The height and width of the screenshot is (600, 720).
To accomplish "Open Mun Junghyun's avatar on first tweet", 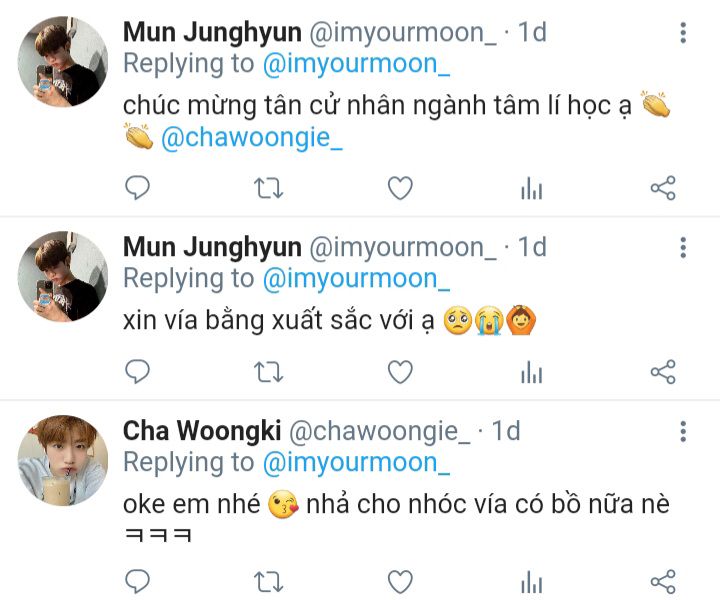I will pos(63,62).
